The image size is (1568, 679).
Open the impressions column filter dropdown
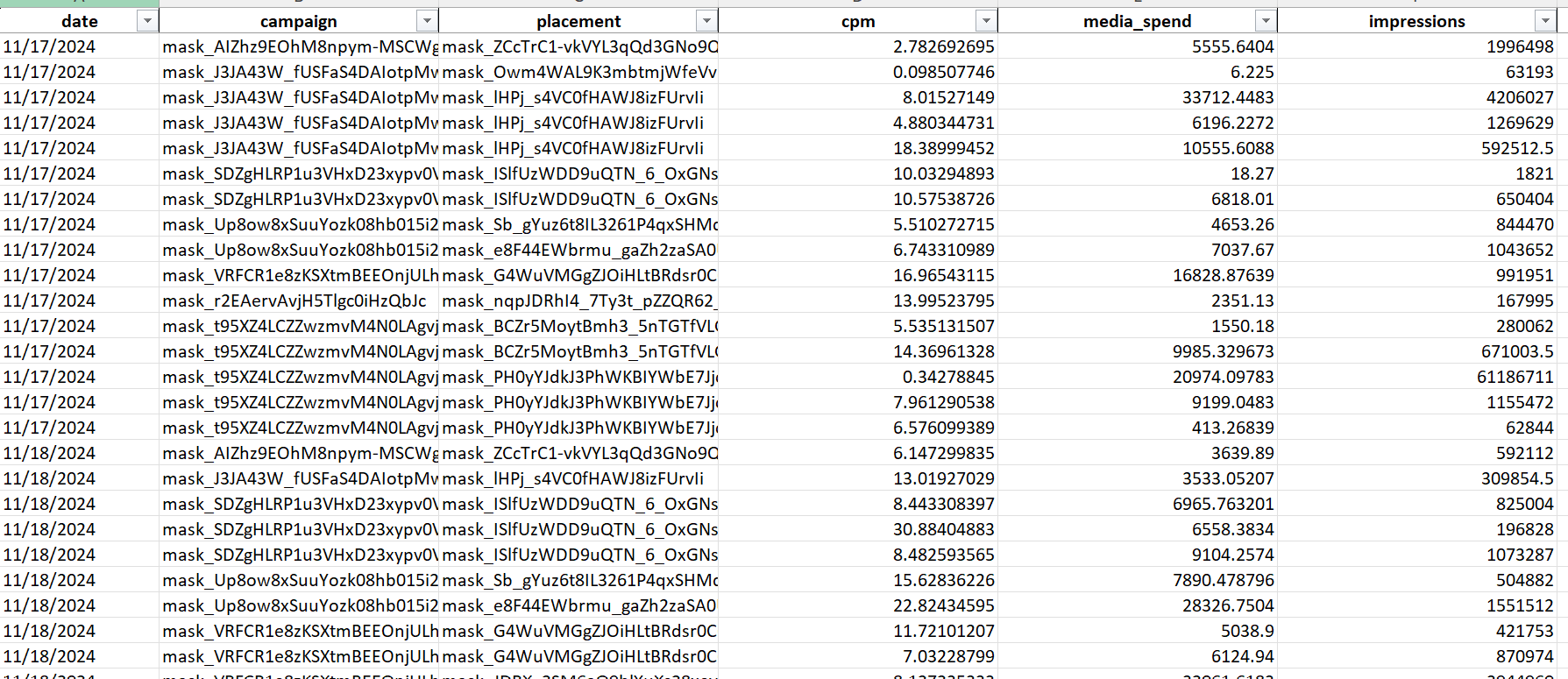[1545, 21]
